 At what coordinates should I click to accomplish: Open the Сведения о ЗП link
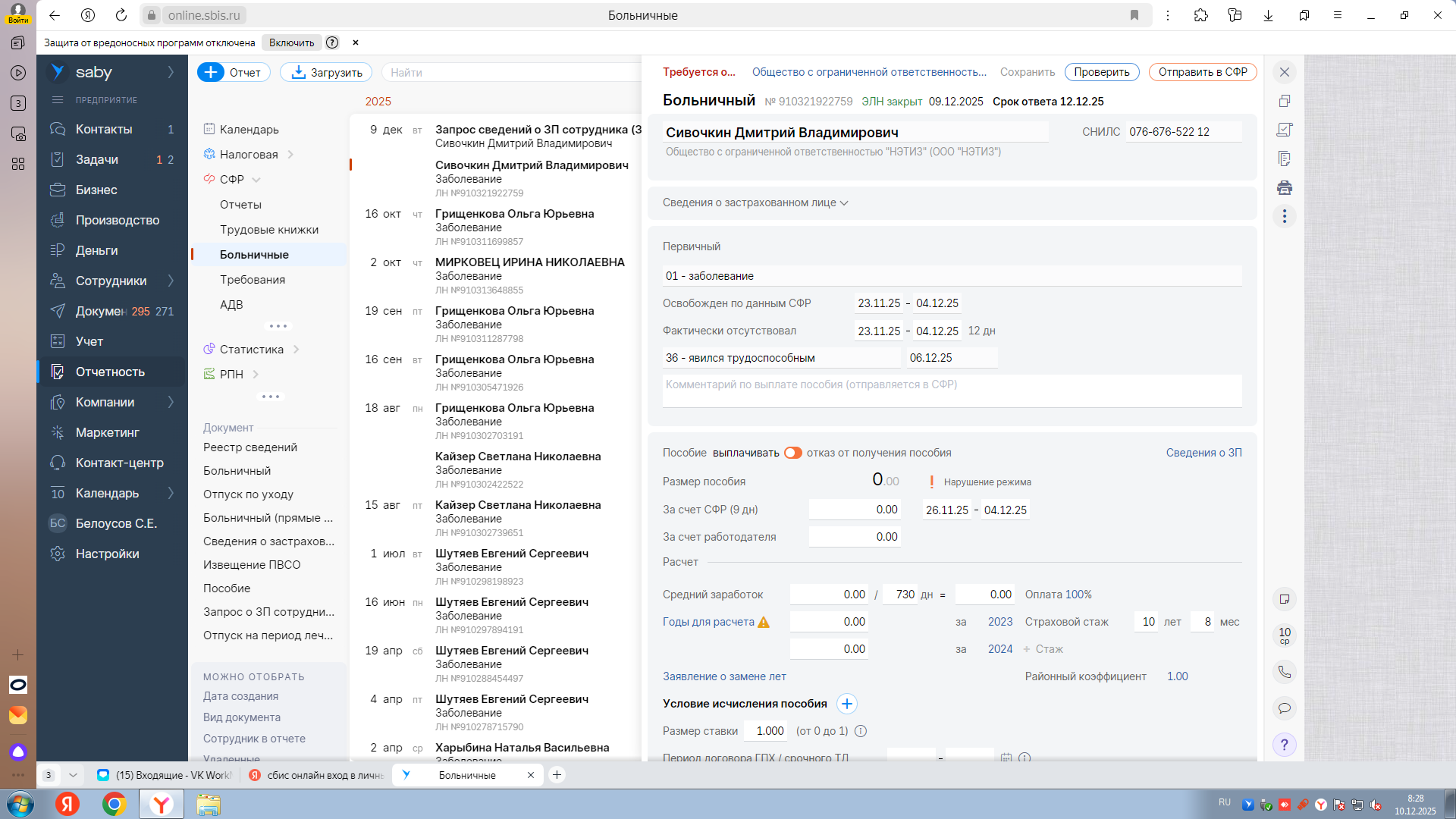point(1203,453)
